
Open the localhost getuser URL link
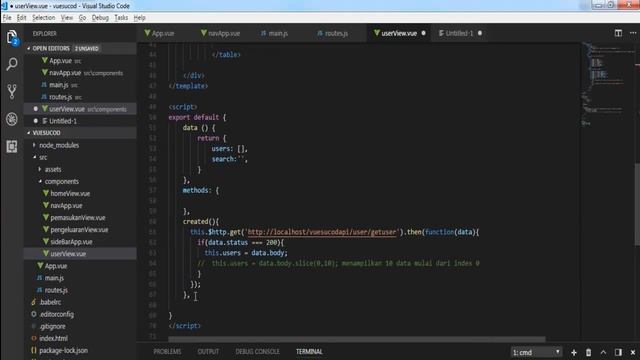pyautogui.click(x=322, y=232)
